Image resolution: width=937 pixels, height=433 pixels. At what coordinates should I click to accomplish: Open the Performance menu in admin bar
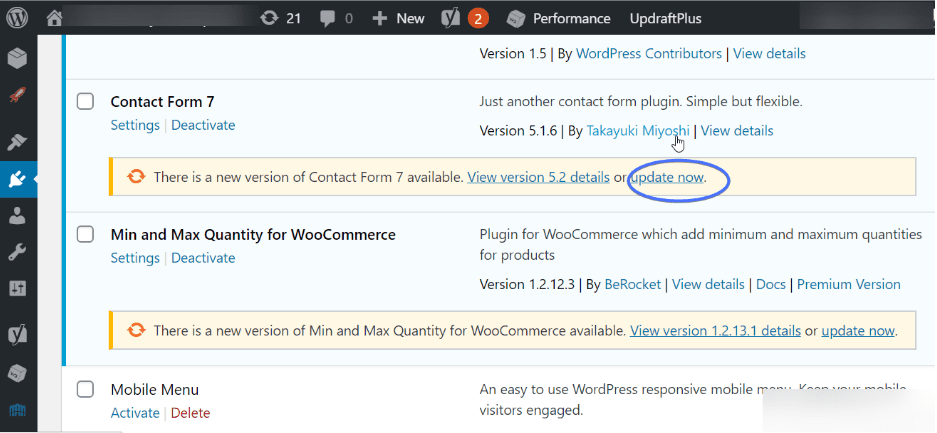[572, 19]
